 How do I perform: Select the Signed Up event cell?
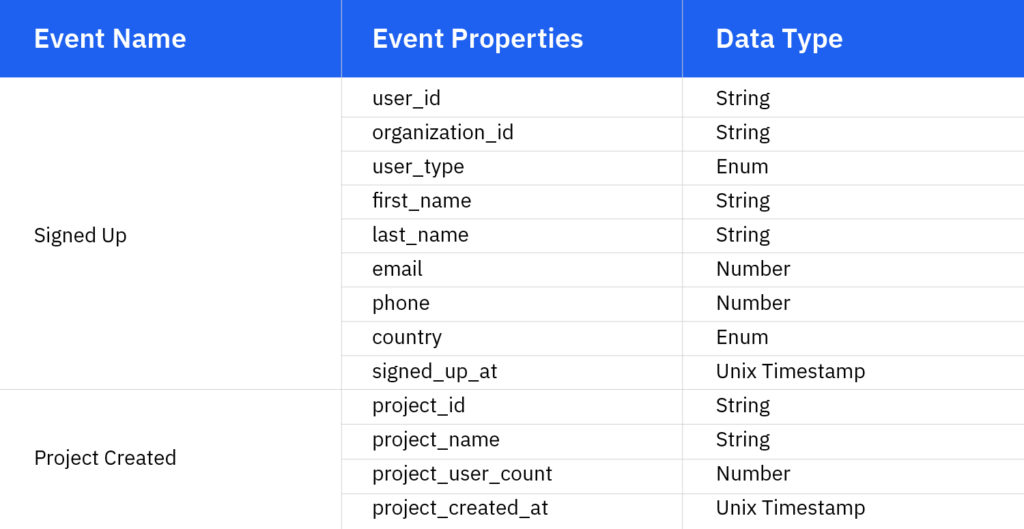(80, 236)
